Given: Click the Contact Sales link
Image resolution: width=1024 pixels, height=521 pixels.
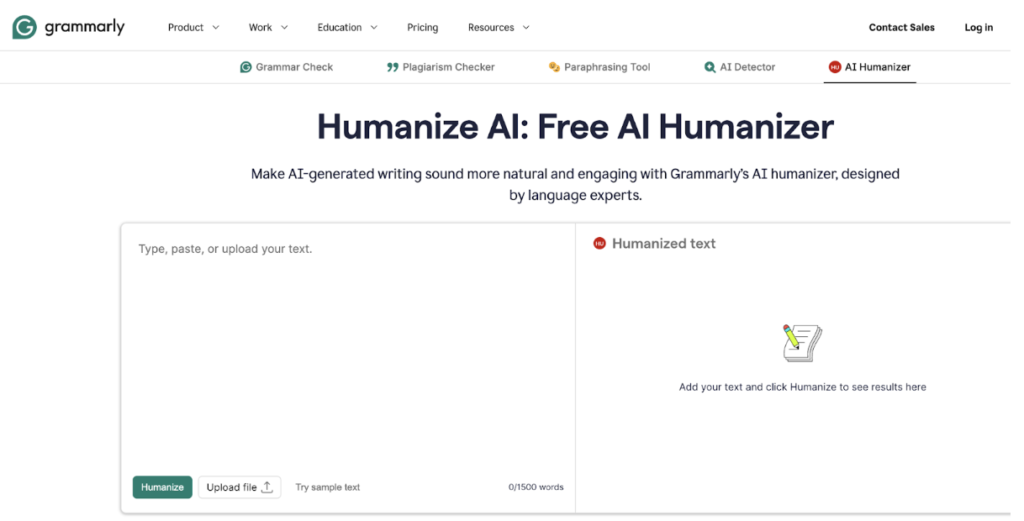Looking at the screenshot, I should 901,27.
